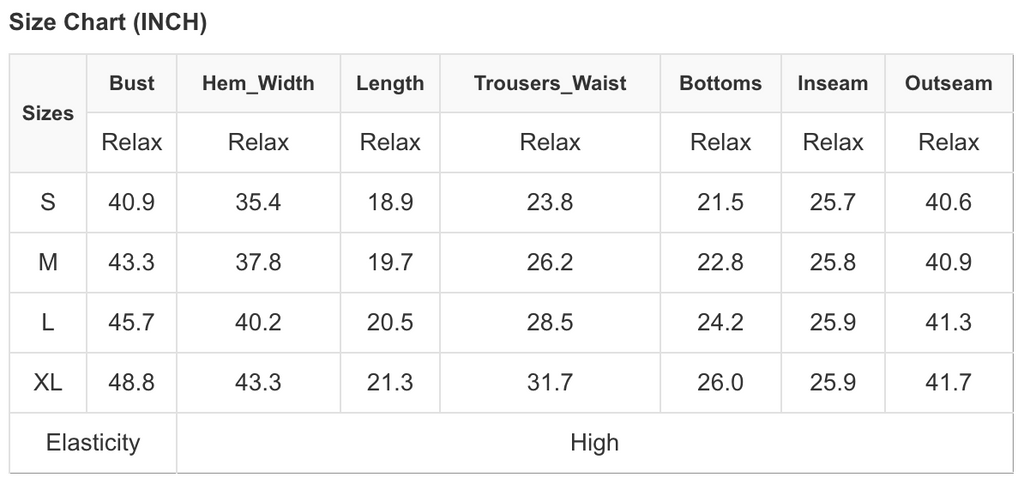Click the Hem_Width column header
The width and height of the screenshot is (1024, 496).
(258, 83)
